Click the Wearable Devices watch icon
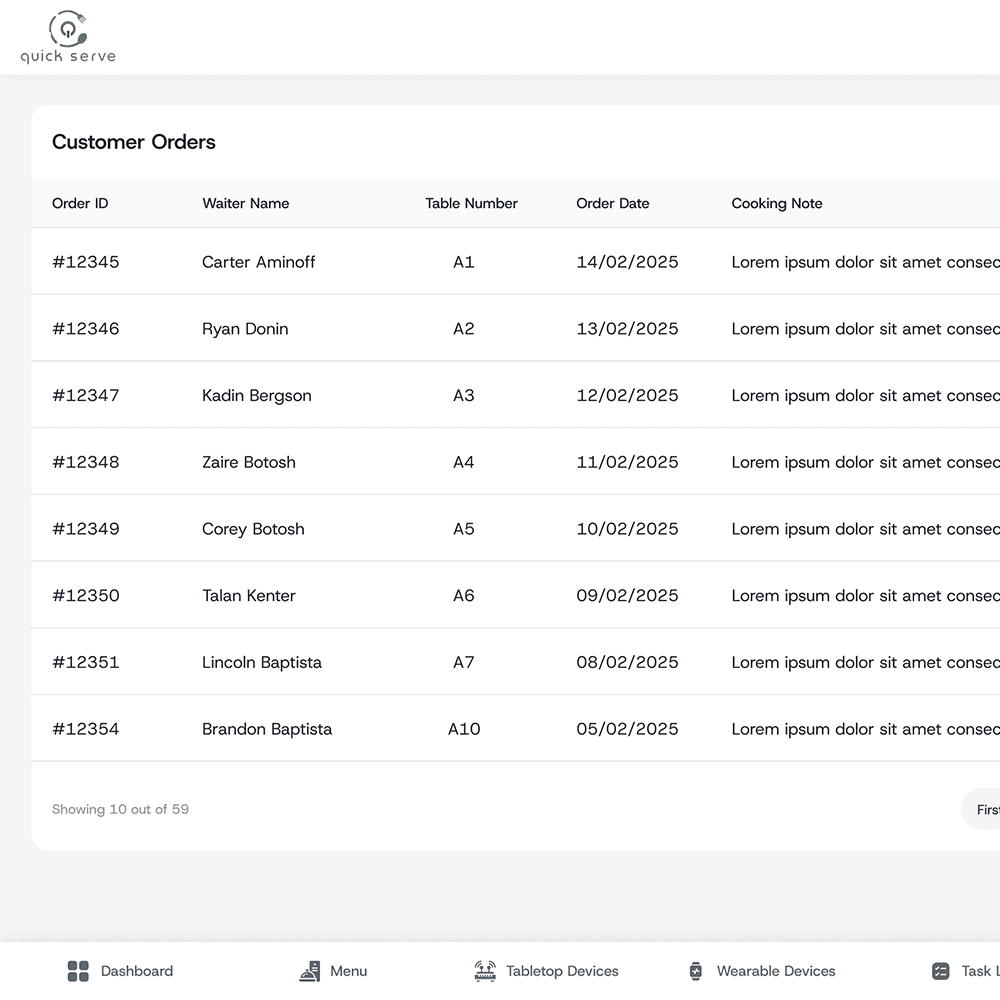The height and width of the screenshot is (1000, 1000). click(696, 971)
